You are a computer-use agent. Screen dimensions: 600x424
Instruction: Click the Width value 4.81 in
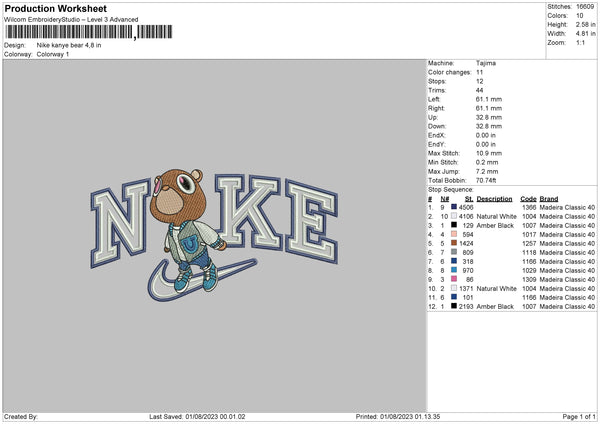(585, 34)
